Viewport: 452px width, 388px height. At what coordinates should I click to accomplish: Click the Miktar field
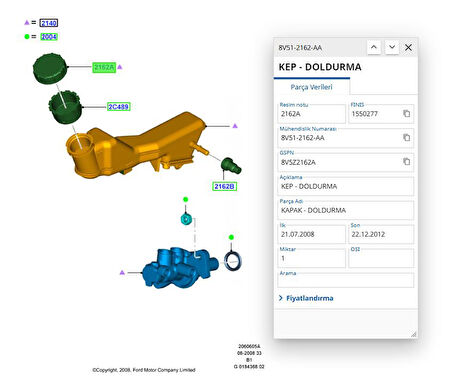coord(311,258)
